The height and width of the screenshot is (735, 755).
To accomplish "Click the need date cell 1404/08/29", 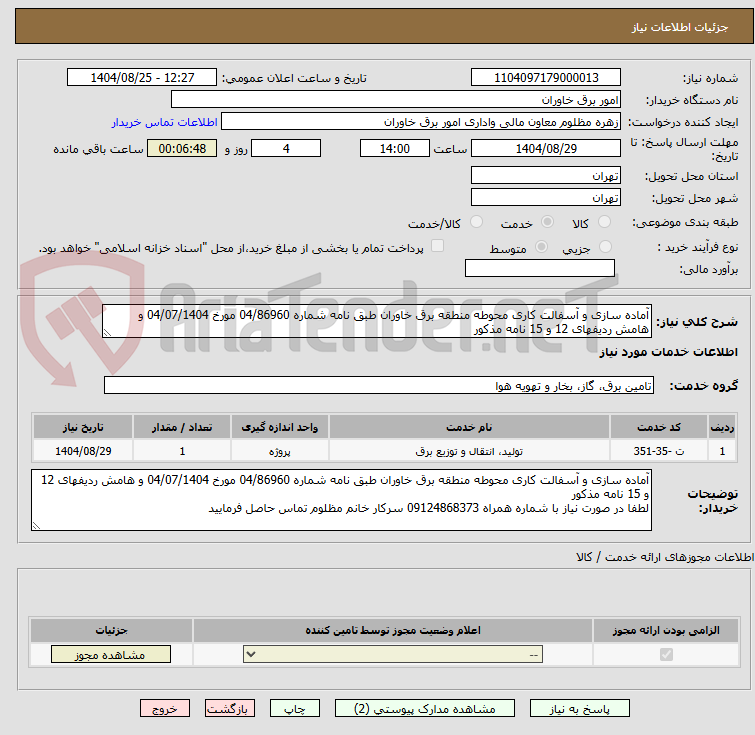I will [x=83, y=451].
